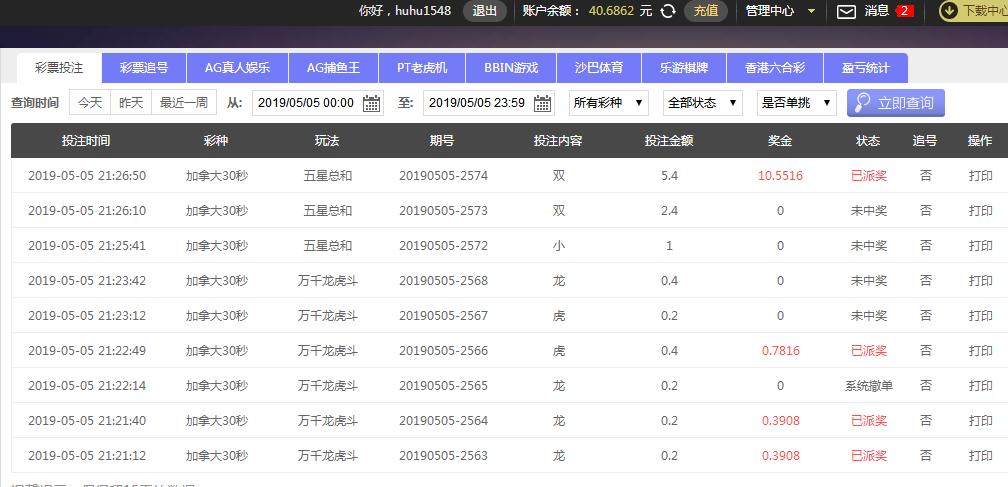The width and height of the screenshot is (1008, 487).
Task: Click the balance refresh icon
Action: click(669, 11)
